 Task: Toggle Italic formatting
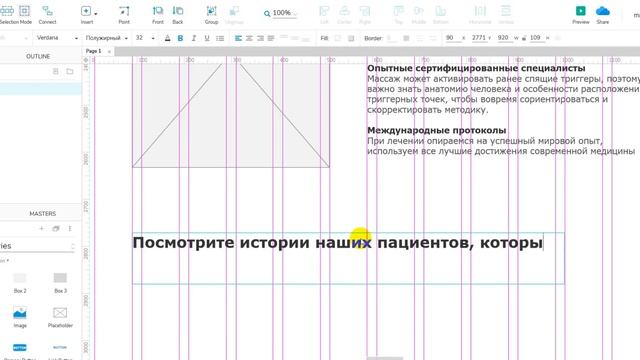[x=194, y=38]
